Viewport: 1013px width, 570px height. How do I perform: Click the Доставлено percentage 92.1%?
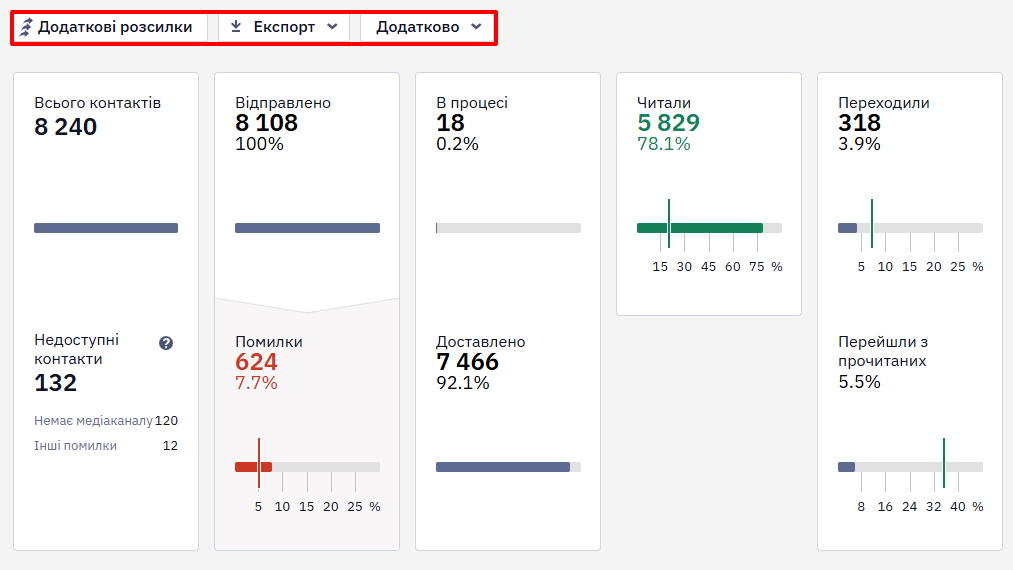(x=463, y=383)
